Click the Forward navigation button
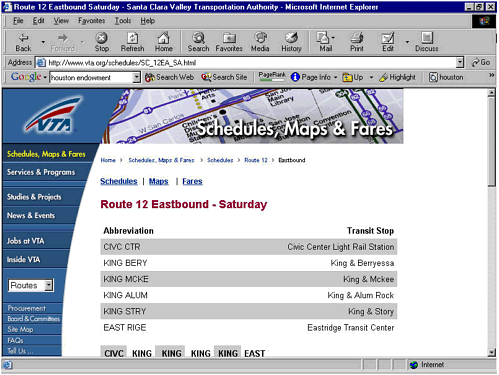The height and width of the screenshot is (375, 499). tap(63, 42)
